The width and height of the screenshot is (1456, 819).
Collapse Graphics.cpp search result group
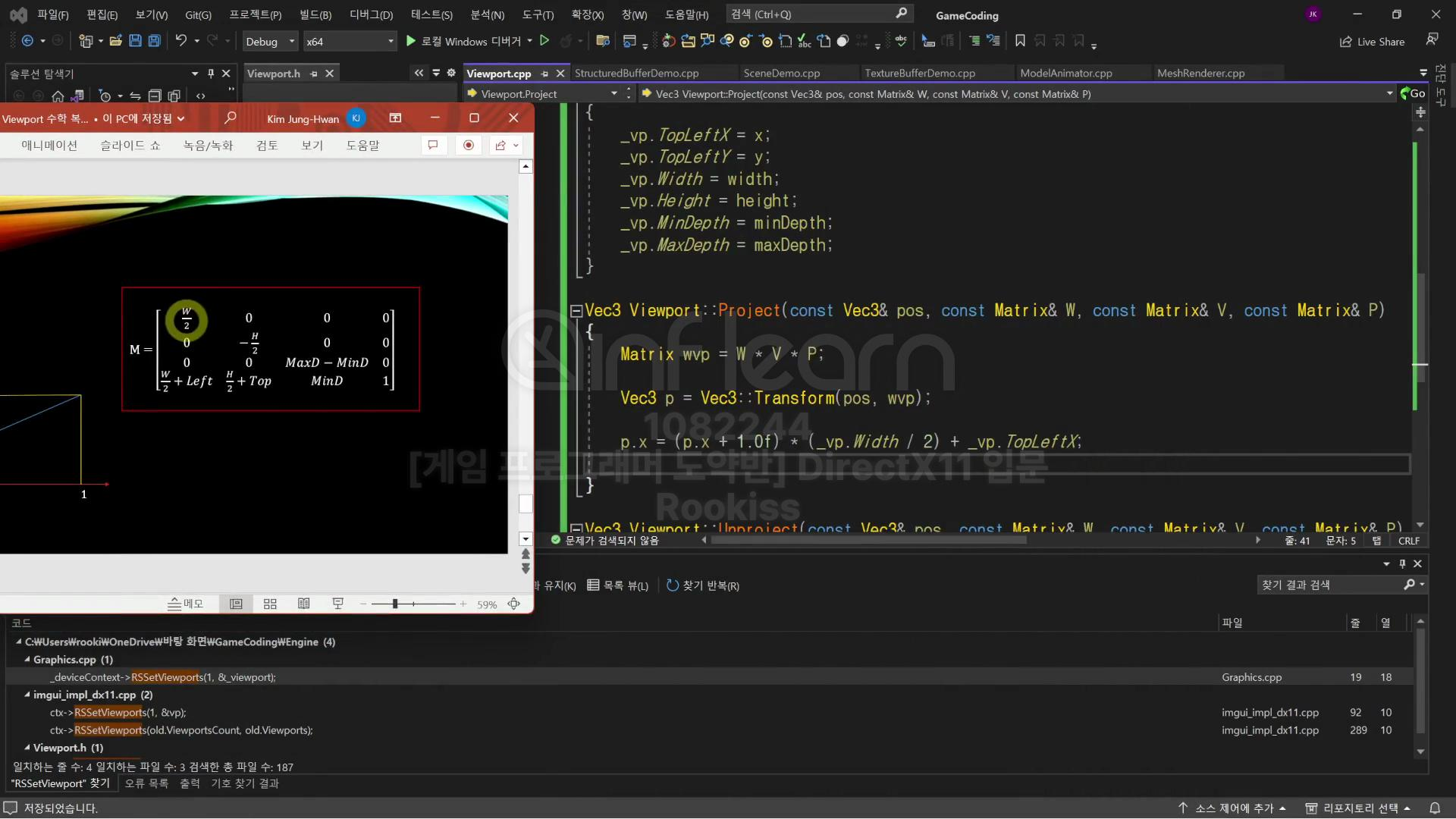[x=27, y=660]
